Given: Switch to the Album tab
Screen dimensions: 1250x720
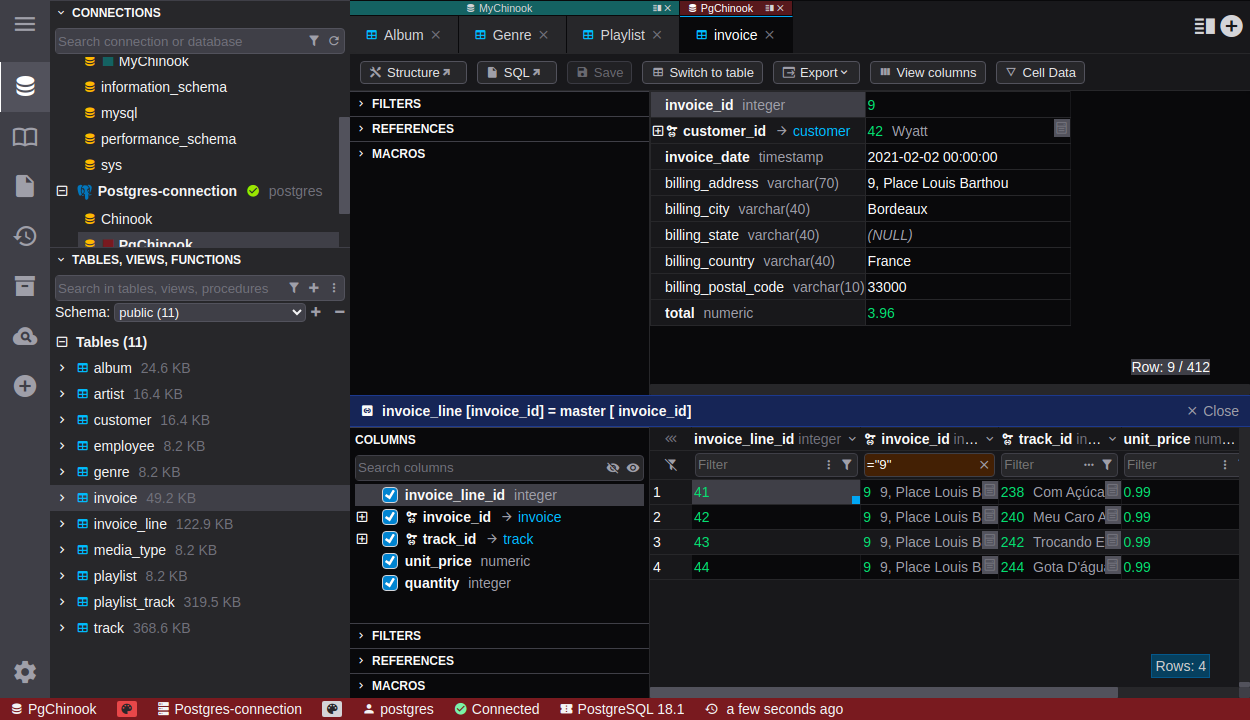Looking at the screenshot, I should pyautogui.click(x=403, y=35).
